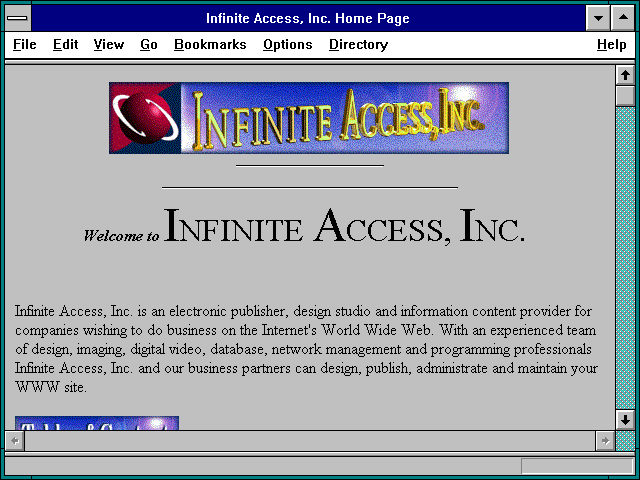This screenshot has width=640, height=480.
Task: Click the Welcome to Infinite Access heading
Action: pos(304,226)
